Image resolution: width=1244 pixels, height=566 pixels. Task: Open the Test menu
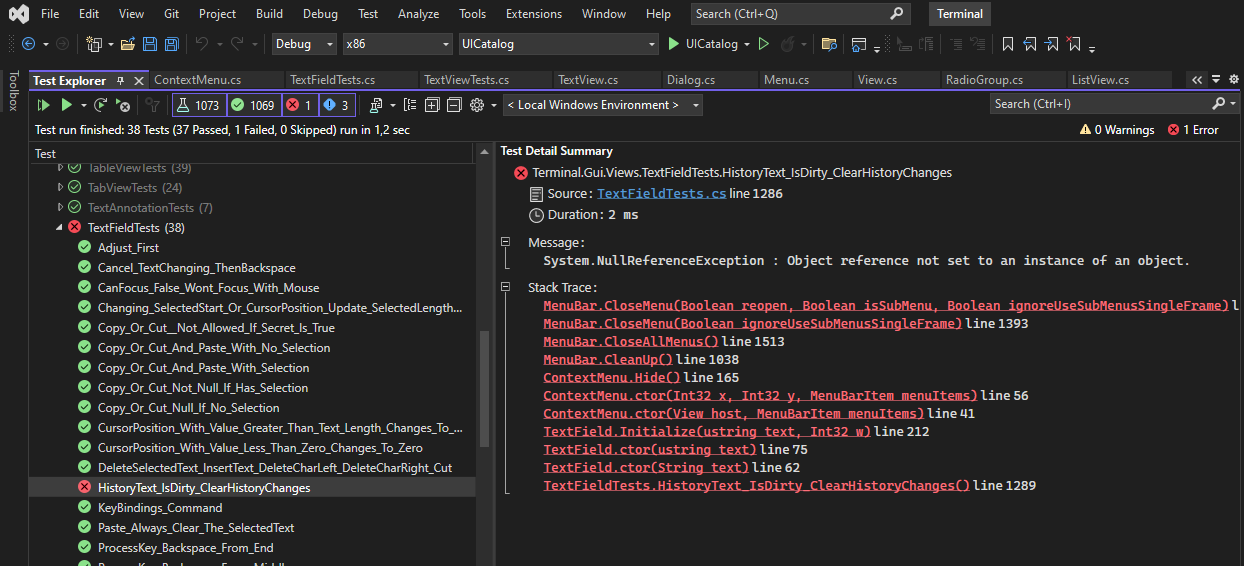(368, 14)
